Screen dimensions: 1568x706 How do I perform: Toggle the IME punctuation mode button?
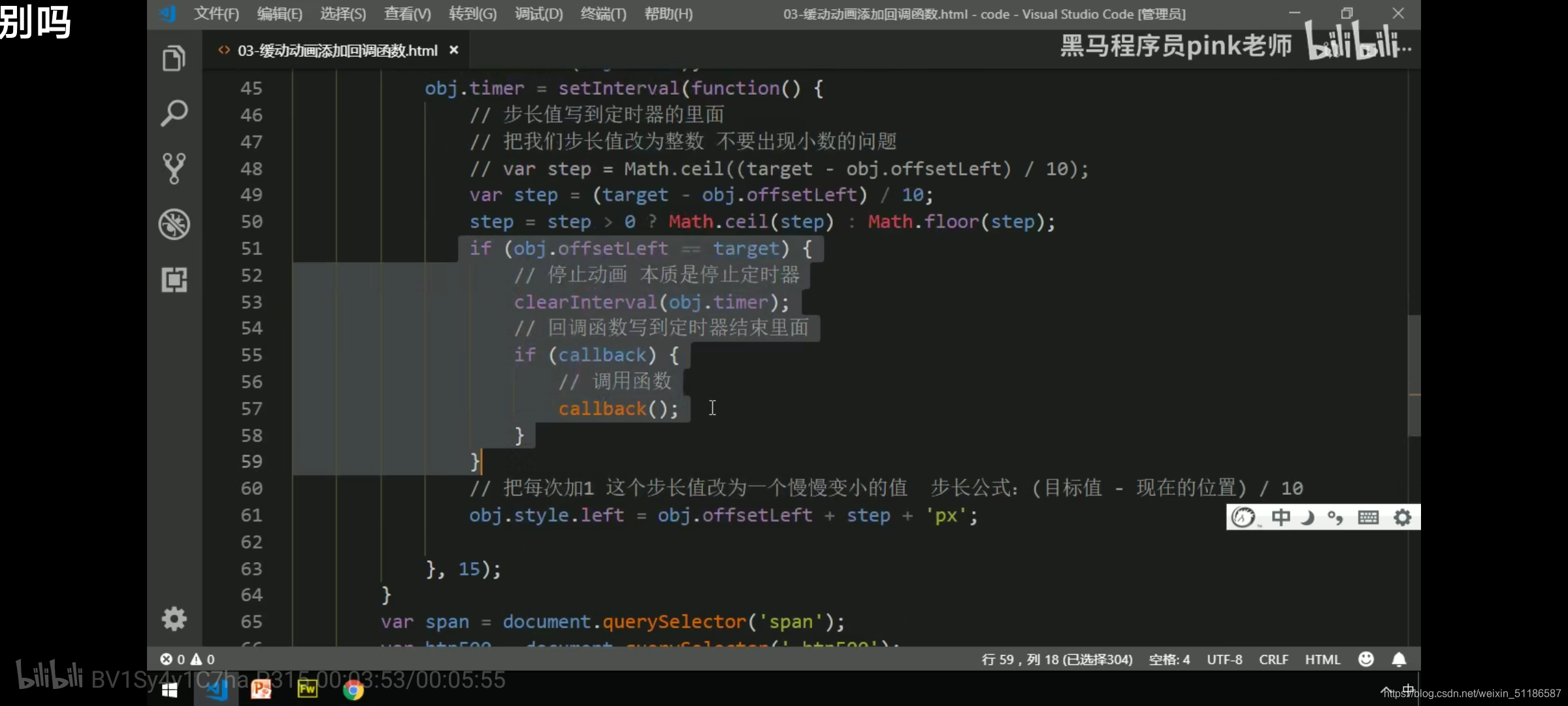click(1335, 518)
